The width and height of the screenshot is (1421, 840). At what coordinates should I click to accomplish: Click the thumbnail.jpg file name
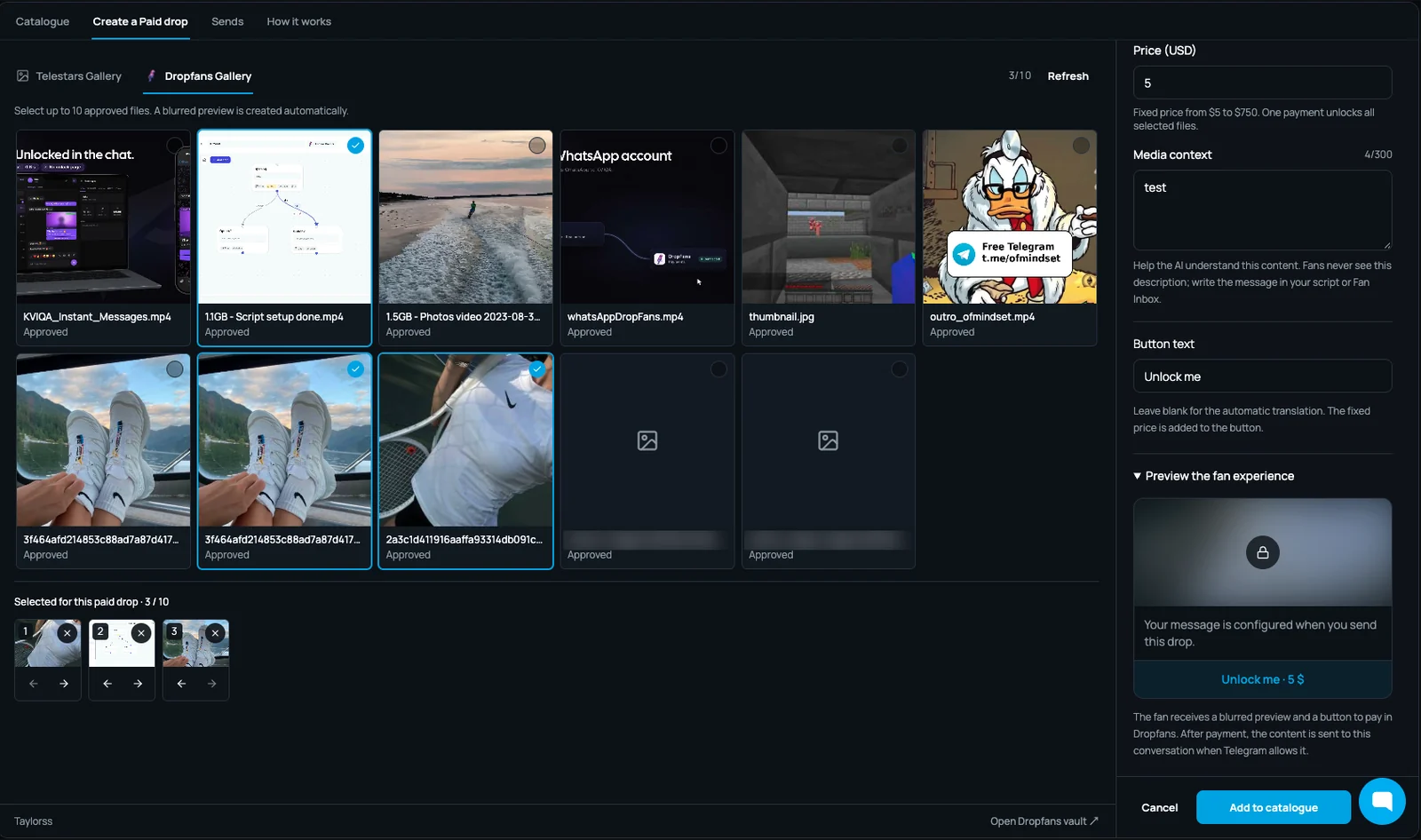click(x=782, y=317)
